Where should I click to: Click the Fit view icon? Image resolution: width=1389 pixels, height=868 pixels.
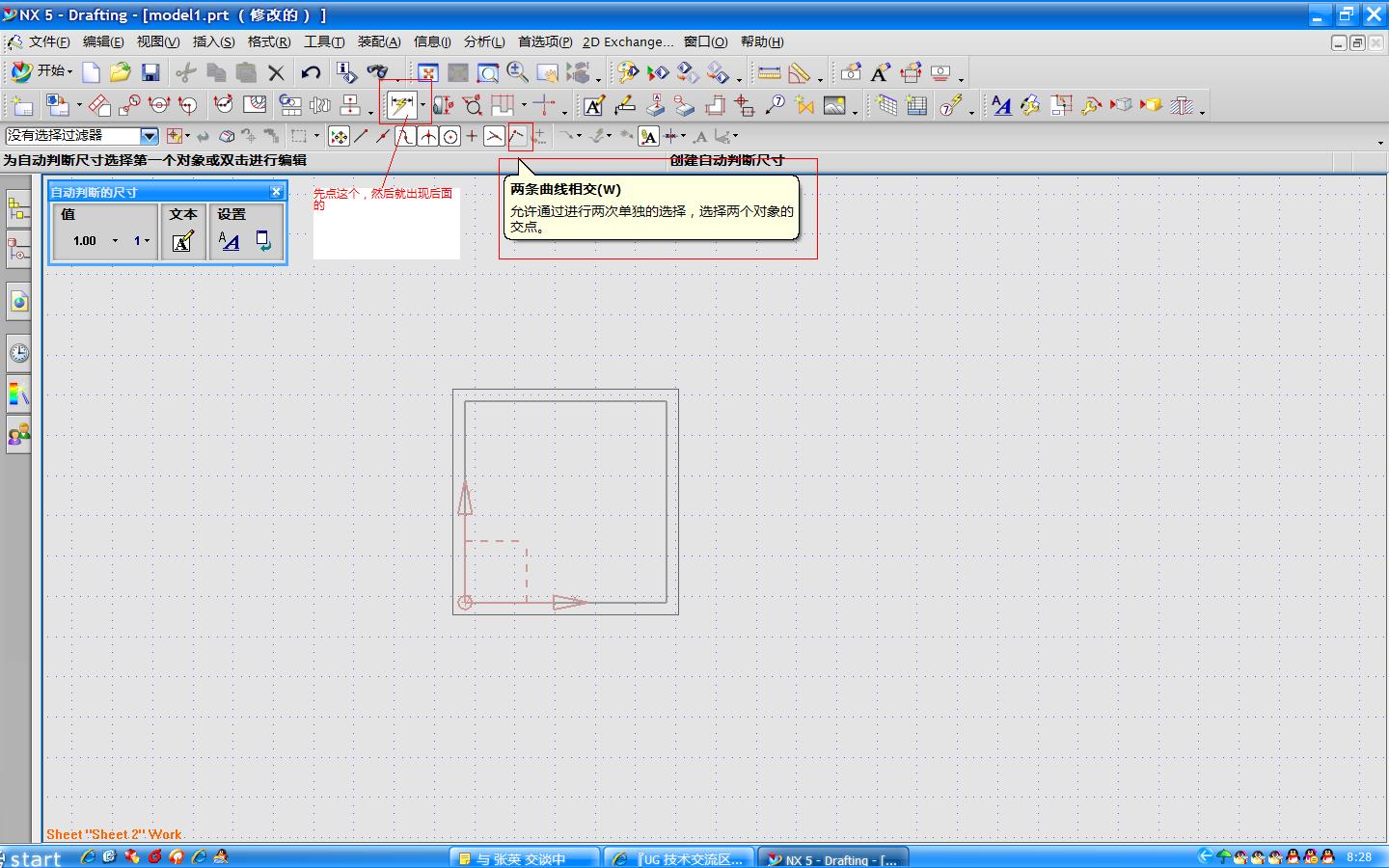(x=428, y=72)
